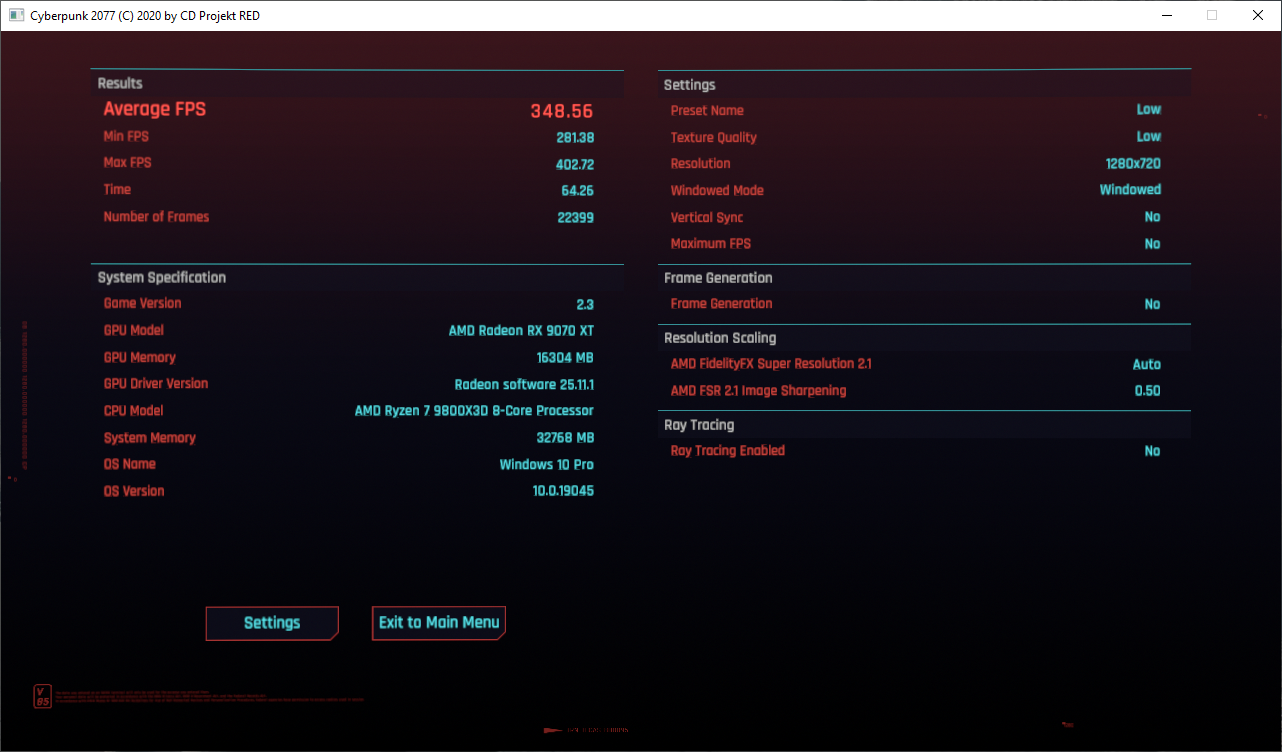This screenshot has height=752, width=1282.
Task: Select the driver text Radeon software 25.11.1
Action: click(524, 384)
